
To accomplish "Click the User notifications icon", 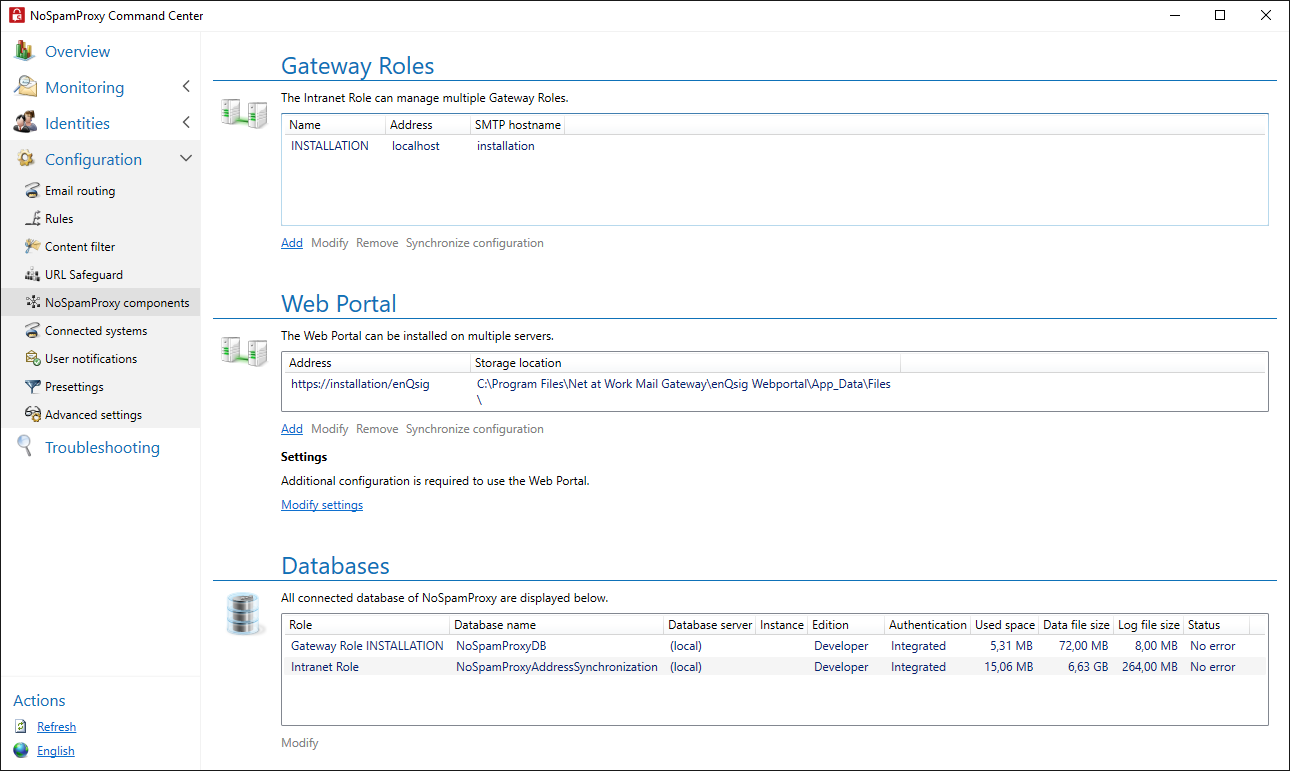I will coord(33,359).
